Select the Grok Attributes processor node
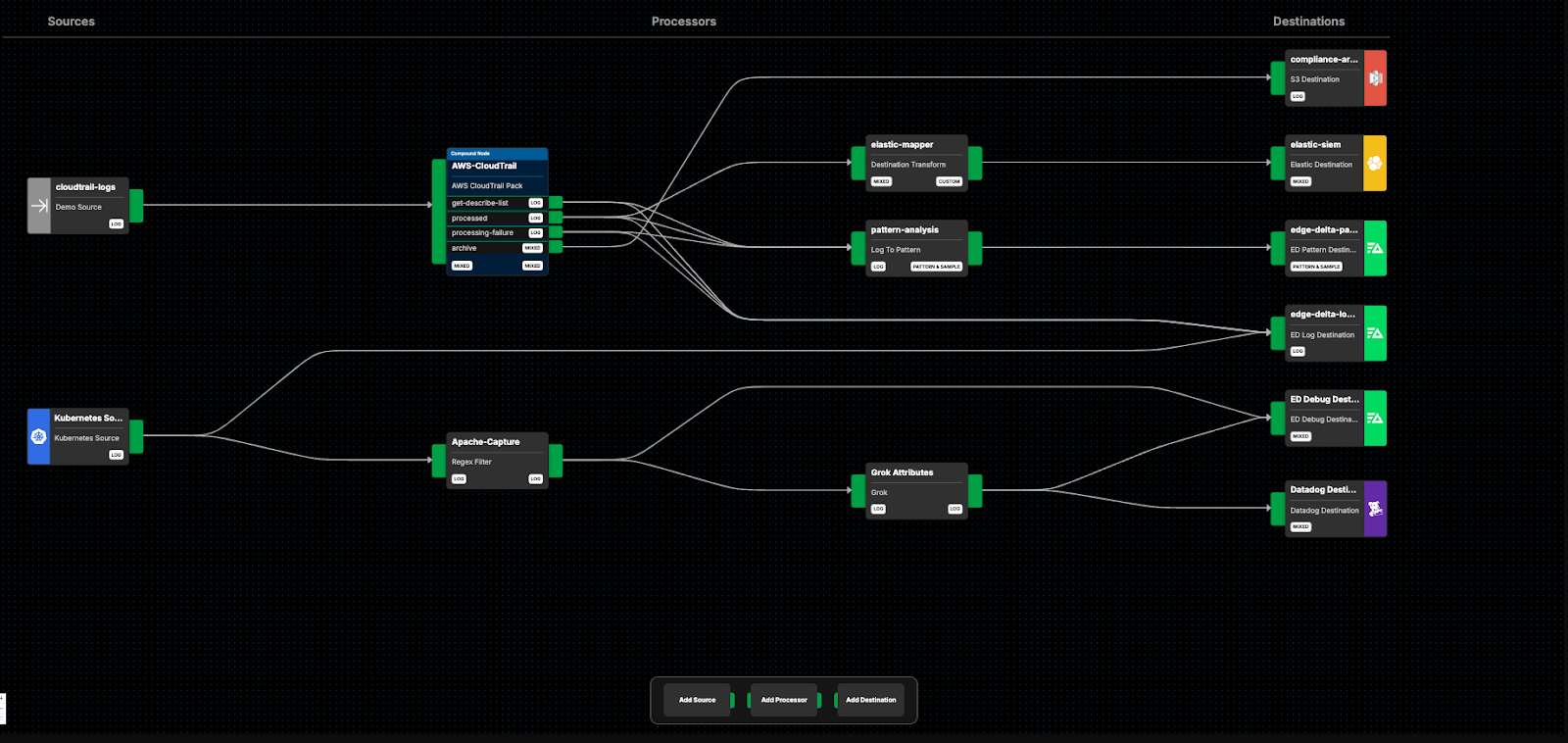 [x=916, y=490]
